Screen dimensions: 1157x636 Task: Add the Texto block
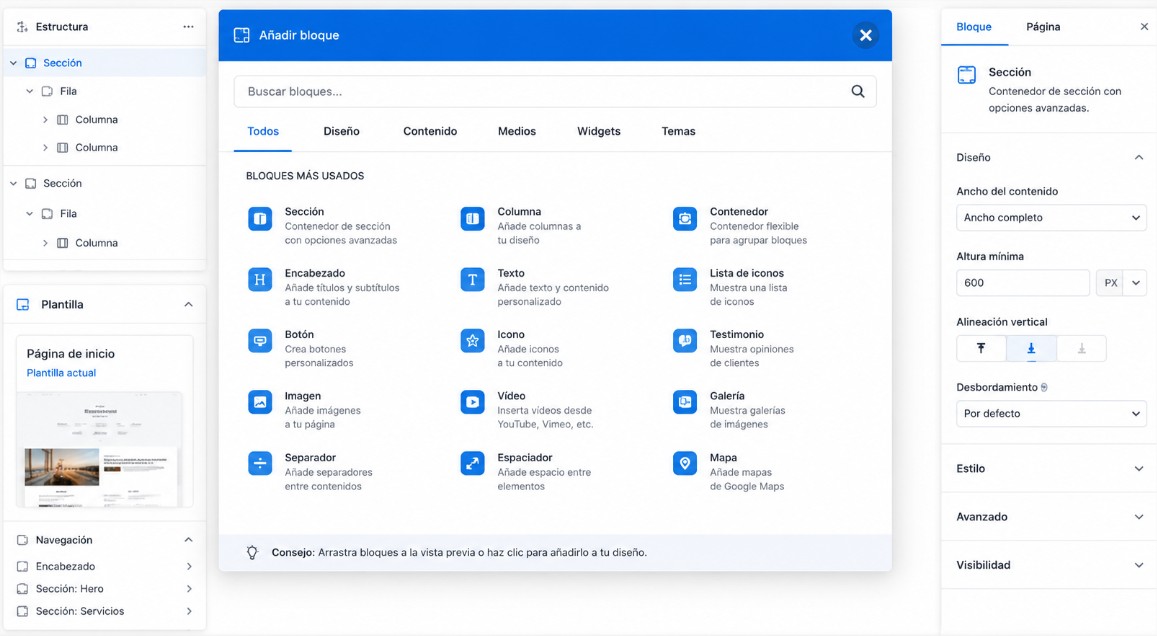click(x=535, y=286)
